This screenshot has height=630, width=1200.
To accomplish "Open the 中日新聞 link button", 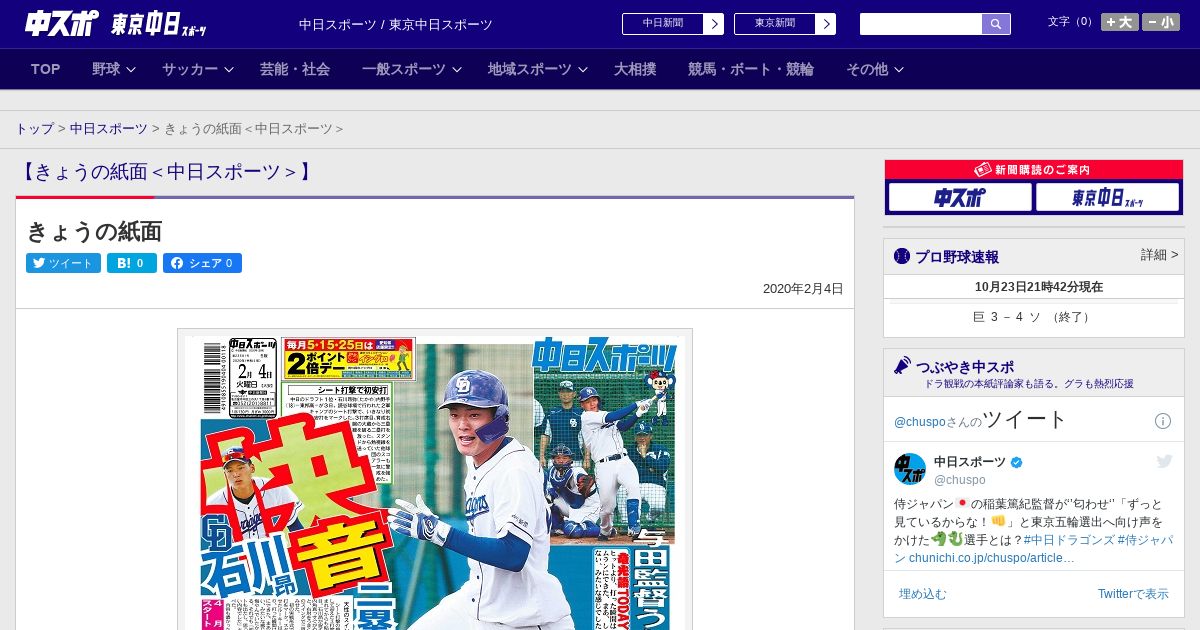I will (662, 24).
